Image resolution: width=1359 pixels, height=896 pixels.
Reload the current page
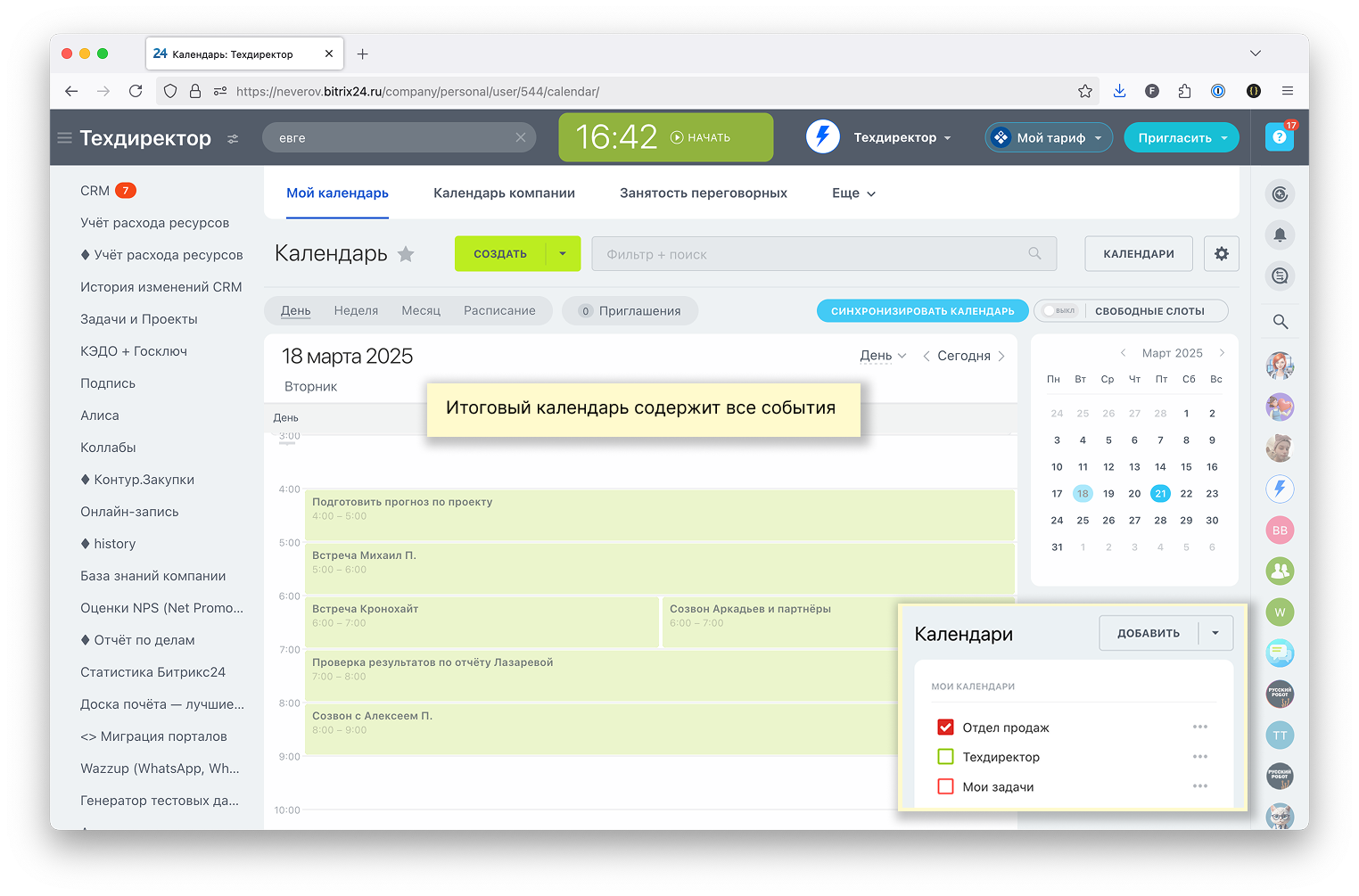click(136, 91)
